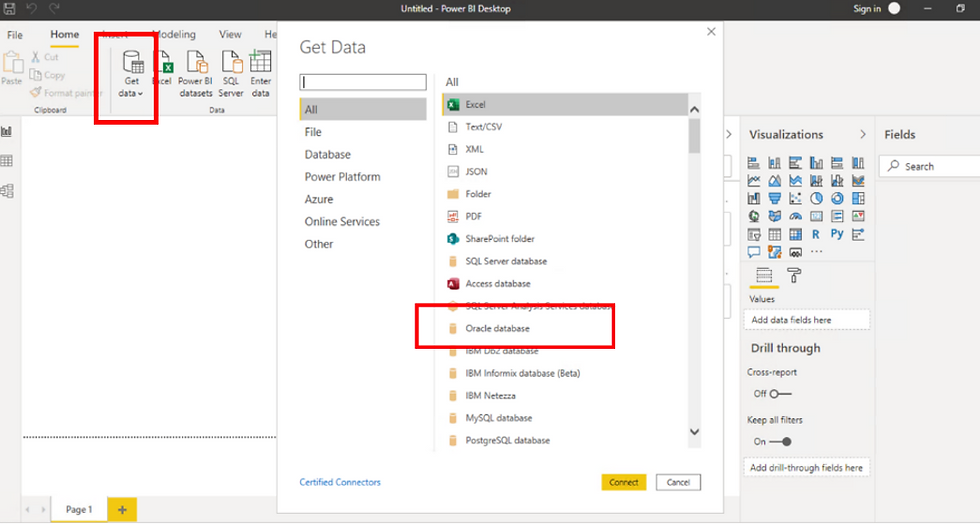Select the Page 1 tab
The width and height of the screenshot is (980, 524).
79,510
